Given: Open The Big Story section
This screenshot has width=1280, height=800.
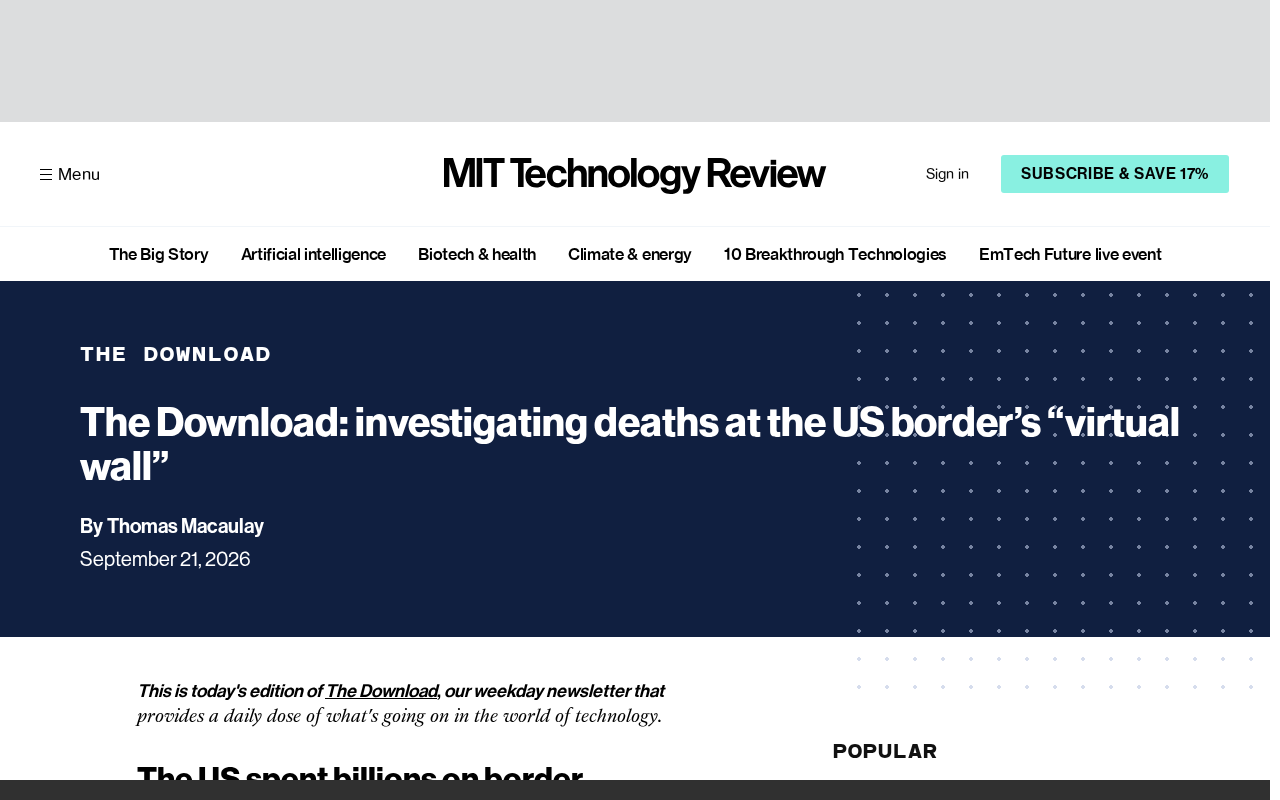Looking at the screenshot, I should pyautogui.click(x=159, y=254).
